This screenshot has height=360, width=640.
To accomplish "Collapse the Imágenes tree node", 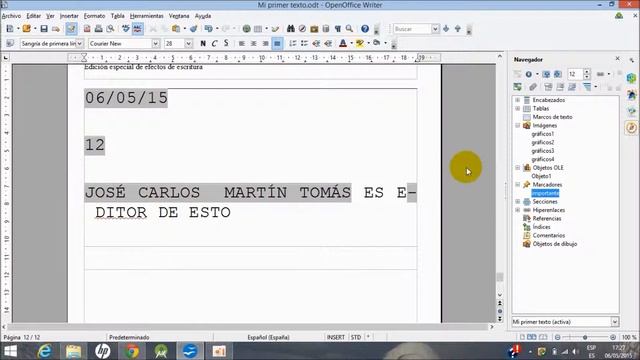I will [x=518, y=125].
